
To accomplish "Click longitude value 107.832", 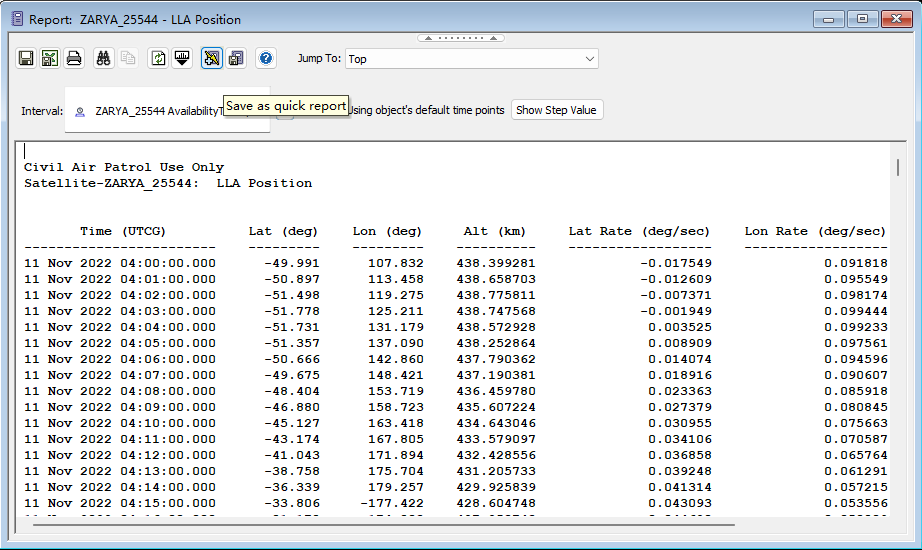I will pos(396,263).
